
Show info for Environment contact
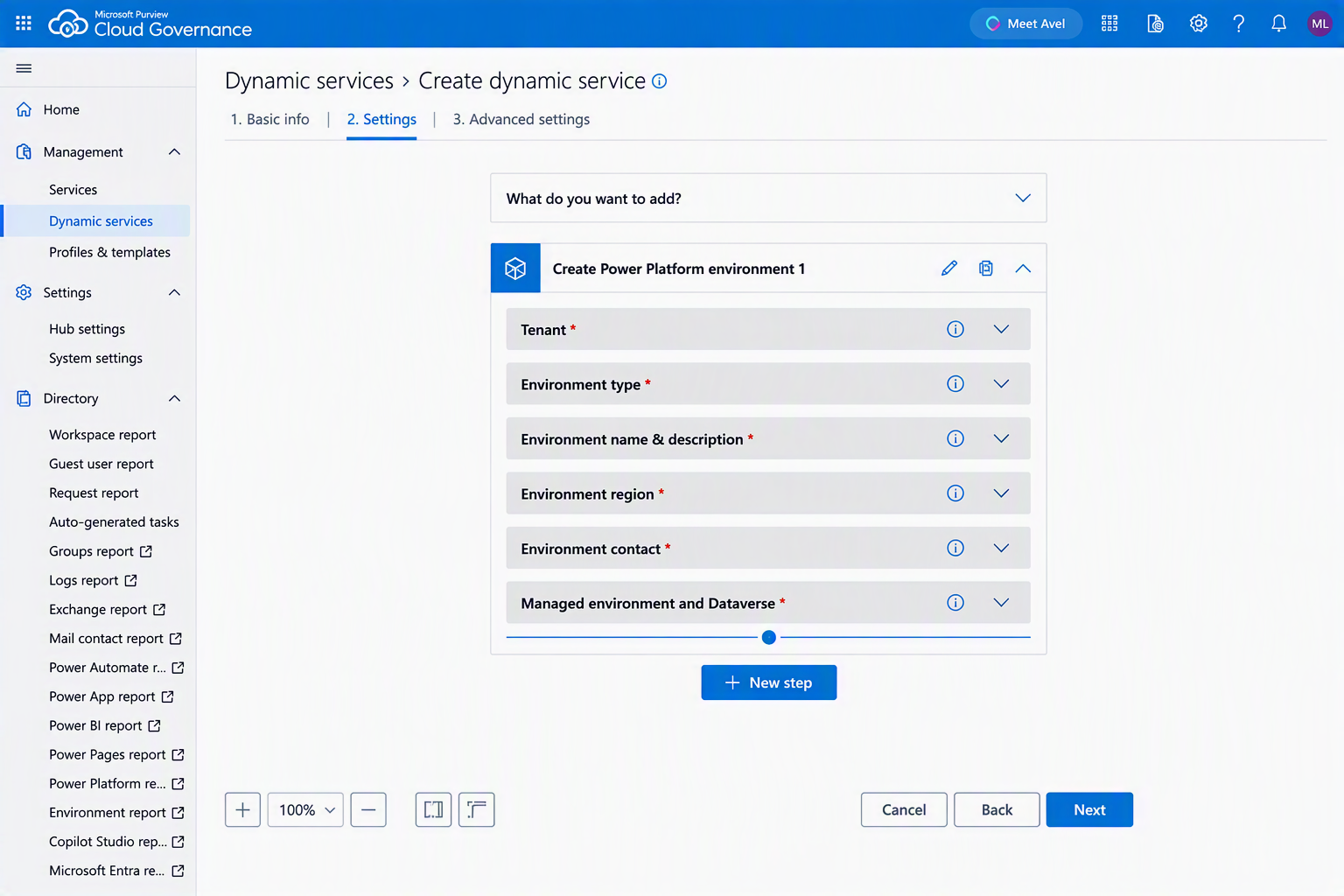pos(955,548)
